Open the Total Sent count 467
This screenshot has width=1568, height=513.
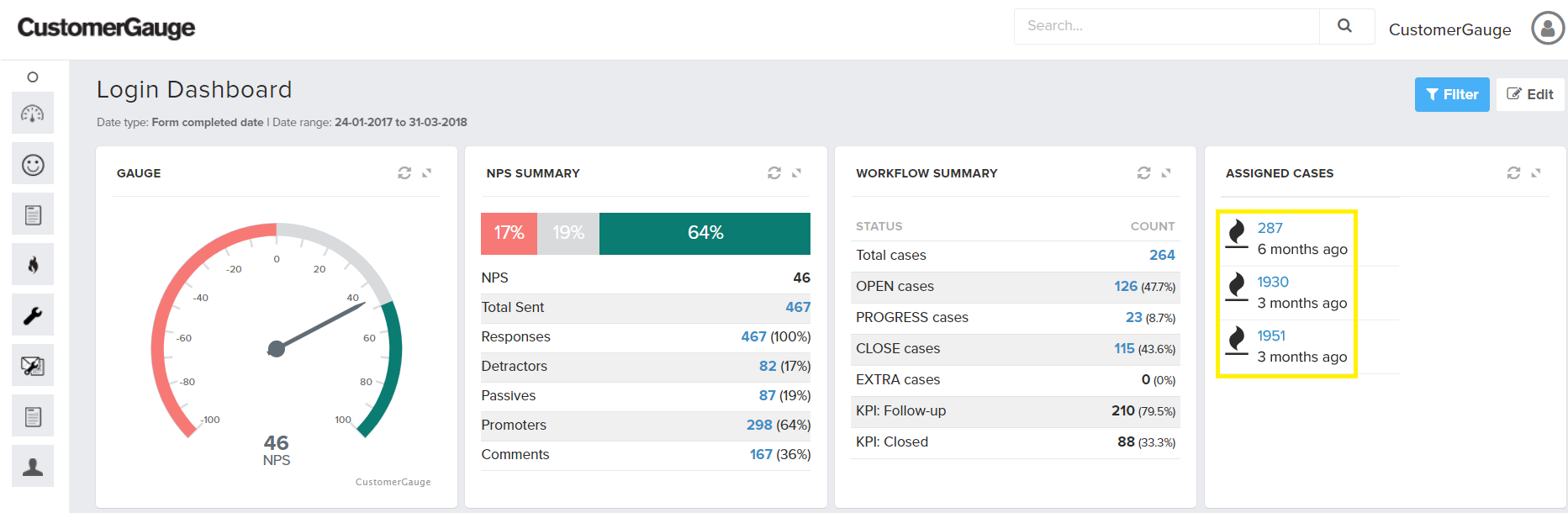798,307
